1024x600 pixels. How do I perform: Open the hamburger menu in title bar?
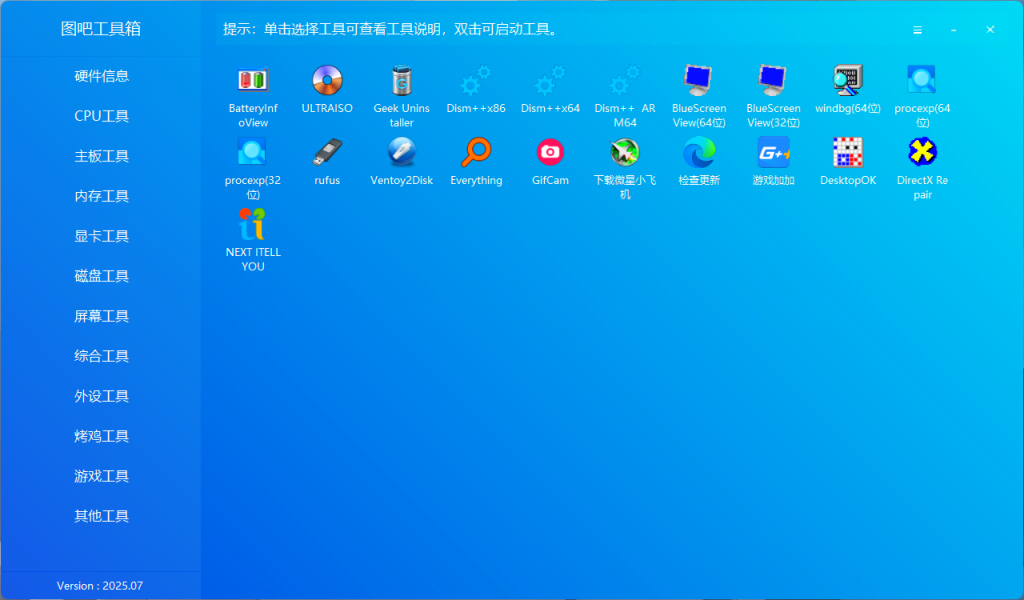pyautogui.click(x=917, y=30)
